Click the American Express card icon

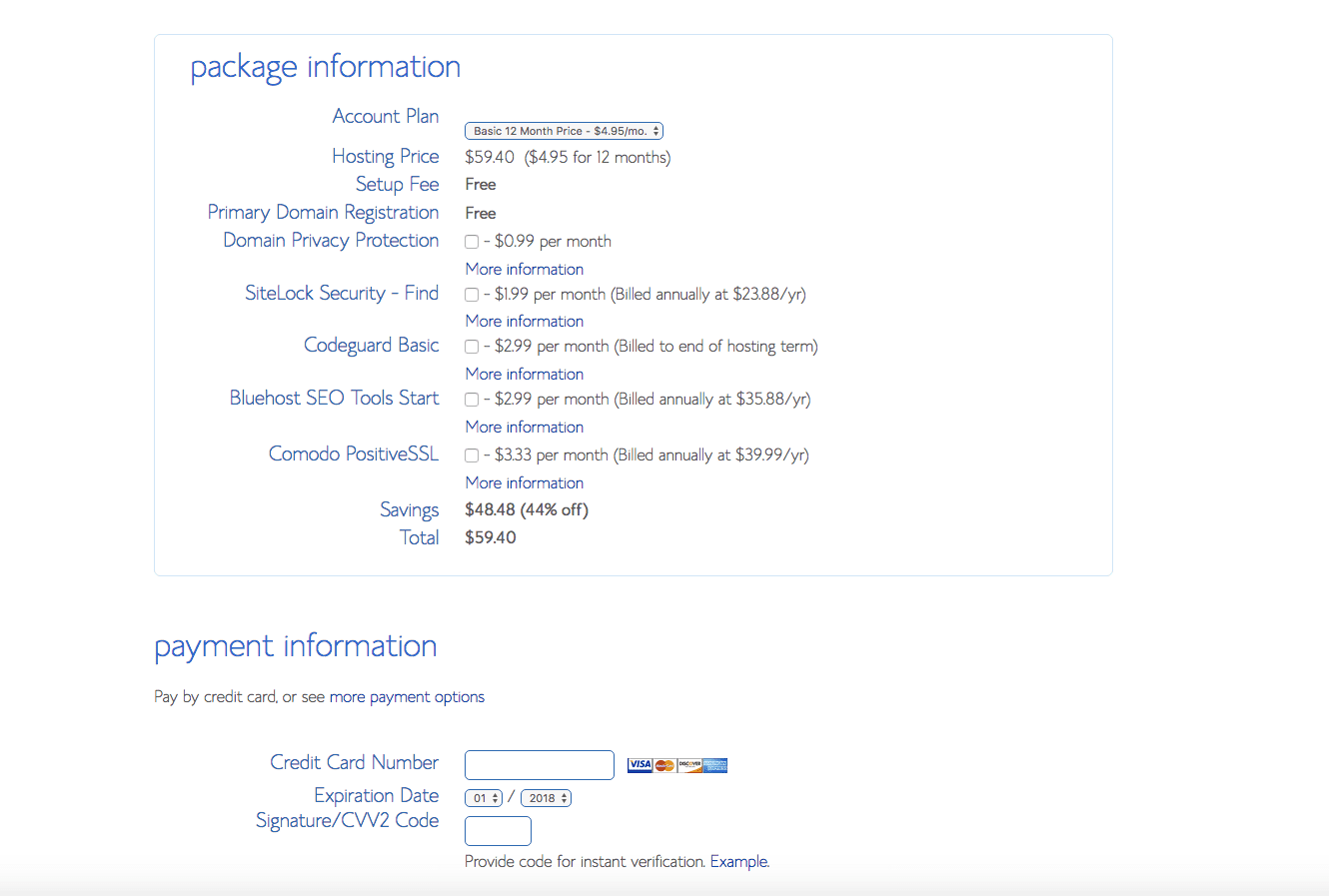pyautogui.click(x=714, y=765)
